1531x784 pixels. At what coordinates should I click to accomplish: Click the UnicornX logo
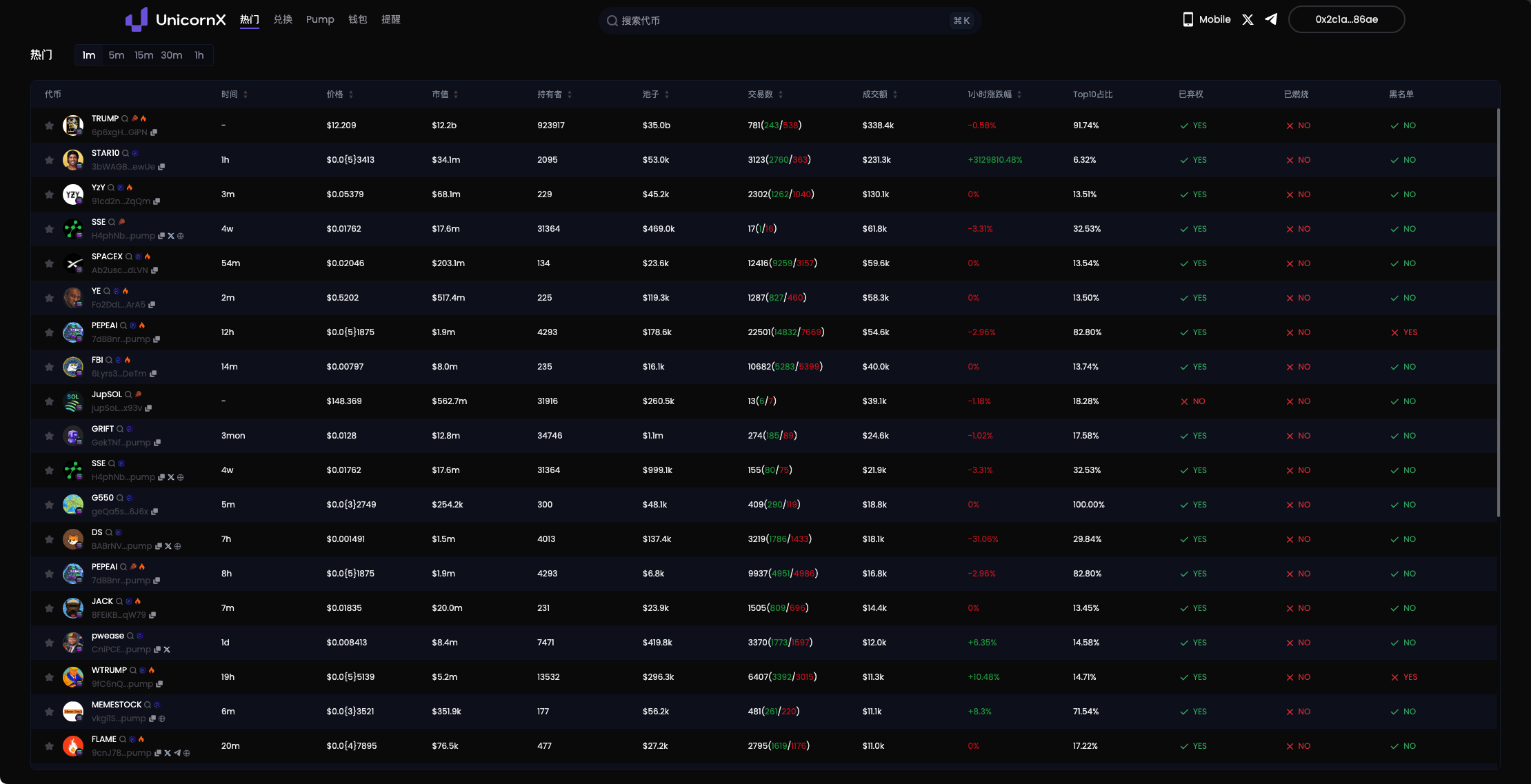tap(176, 19)
